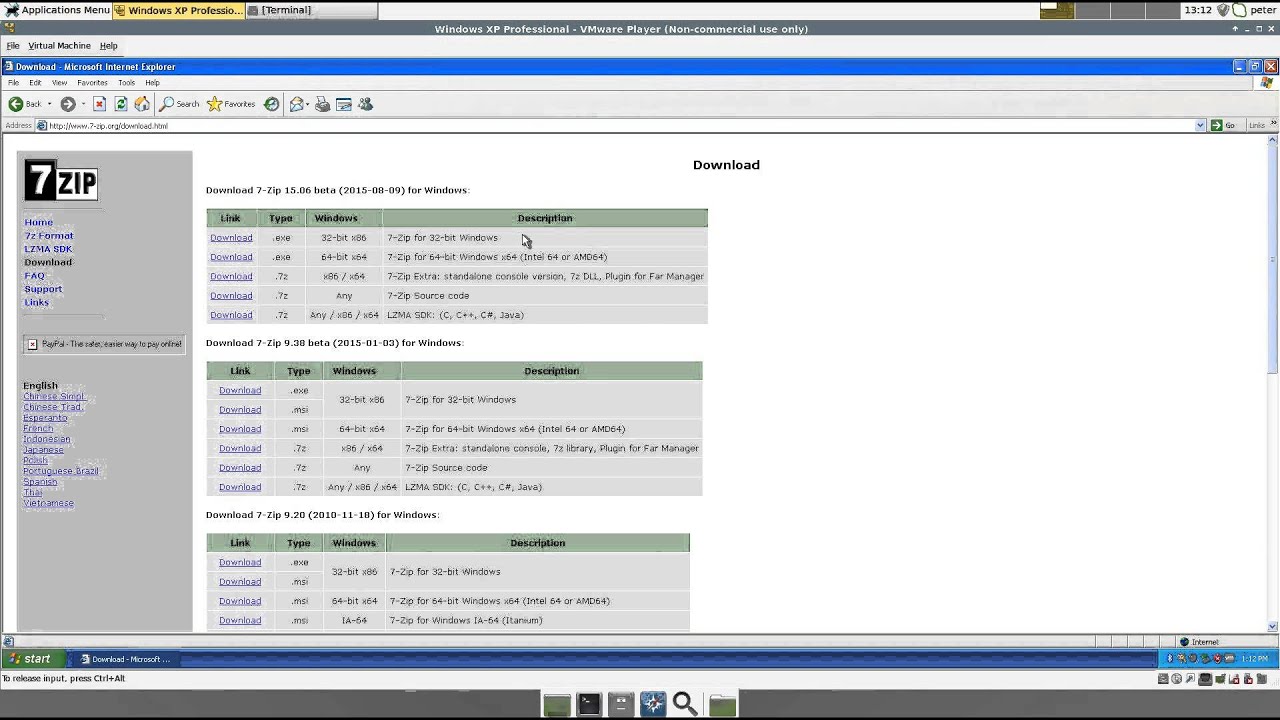The width and height of the screenshot is (1280, 720).
Task: Download 7-Zip 15.06 64-bit x64 exe
Action: click(x=231, y=257)
